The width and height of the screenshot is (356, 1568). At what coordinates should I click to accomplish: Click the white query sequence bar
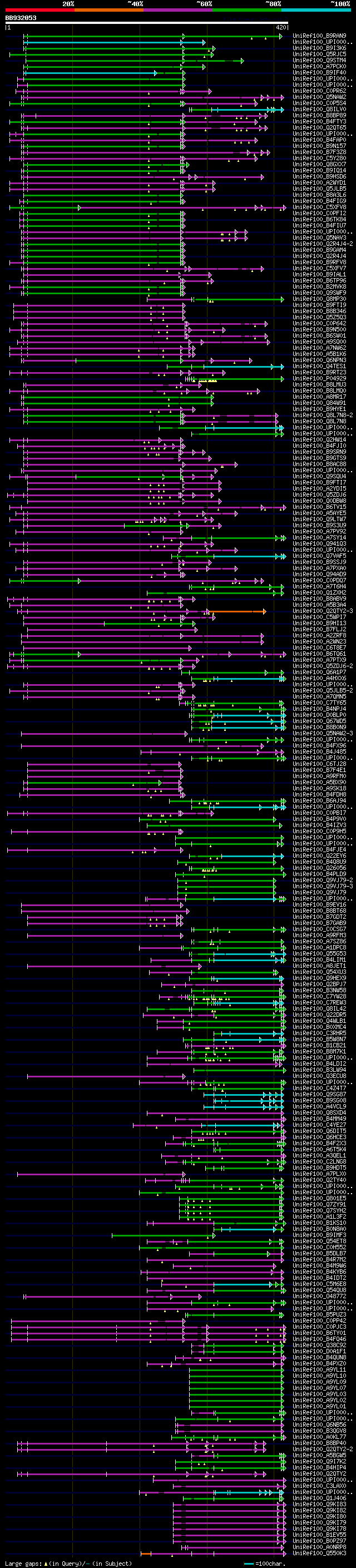[x=147, y=22]
